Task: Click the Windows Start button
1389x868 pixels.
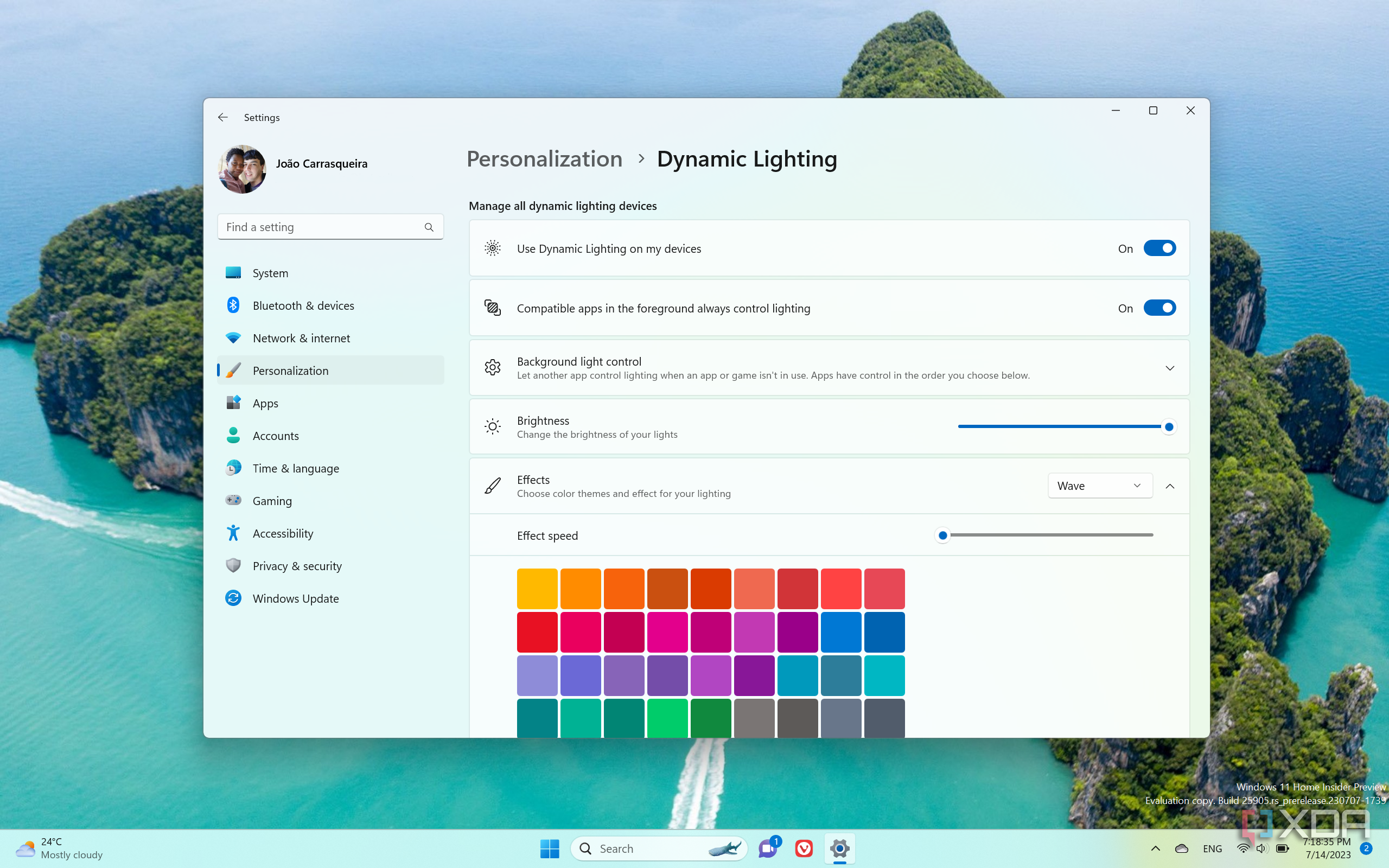Action: tap(549, 848)
